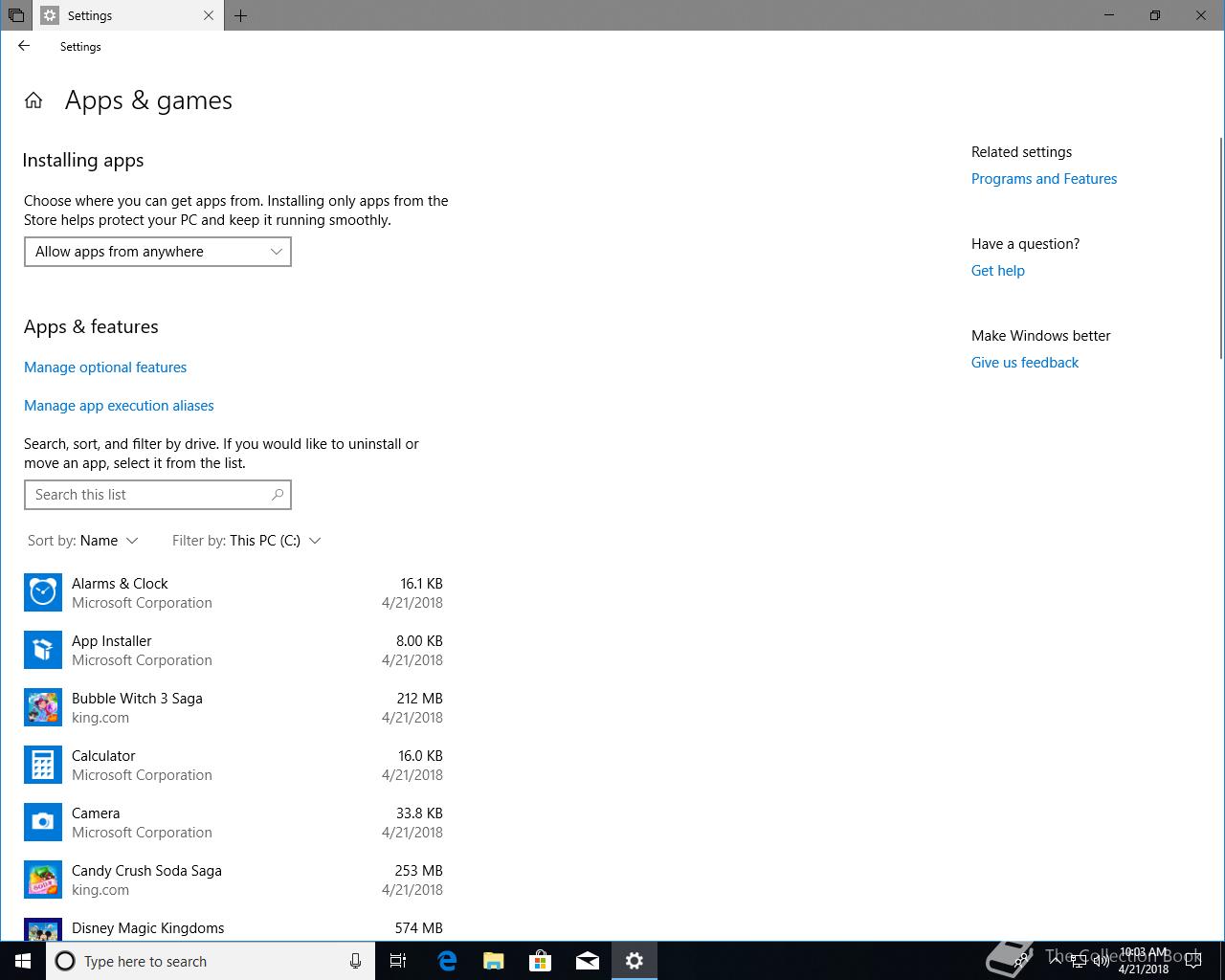The image size is (1225, 980).
Task: Open Manage optional features link
Action: point(105,367)
